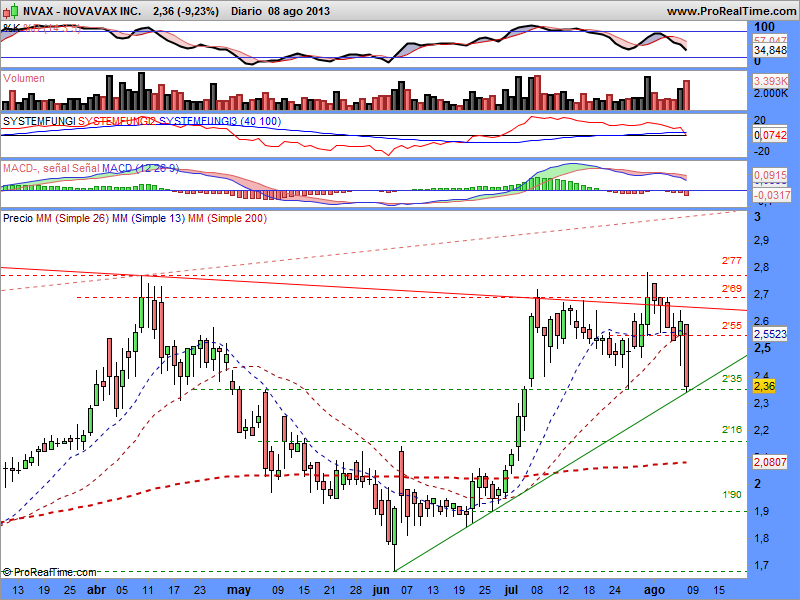Screen dimensions: 800x600
Task: Click the '1,7' price axis label
Action: tap(762, 565)
